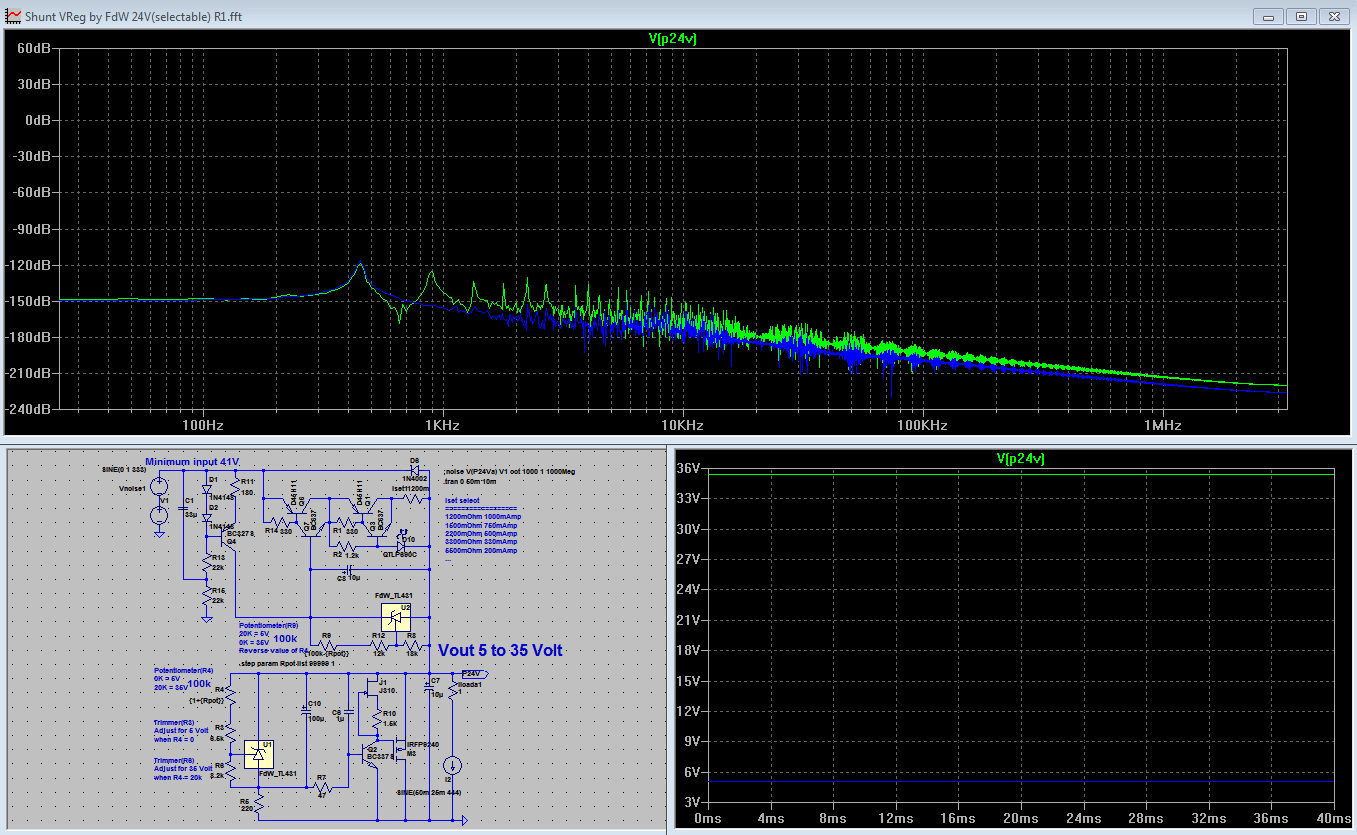Select resistor R8 18k
Viewport: 1357px width, 835px height.
(411, 646)
